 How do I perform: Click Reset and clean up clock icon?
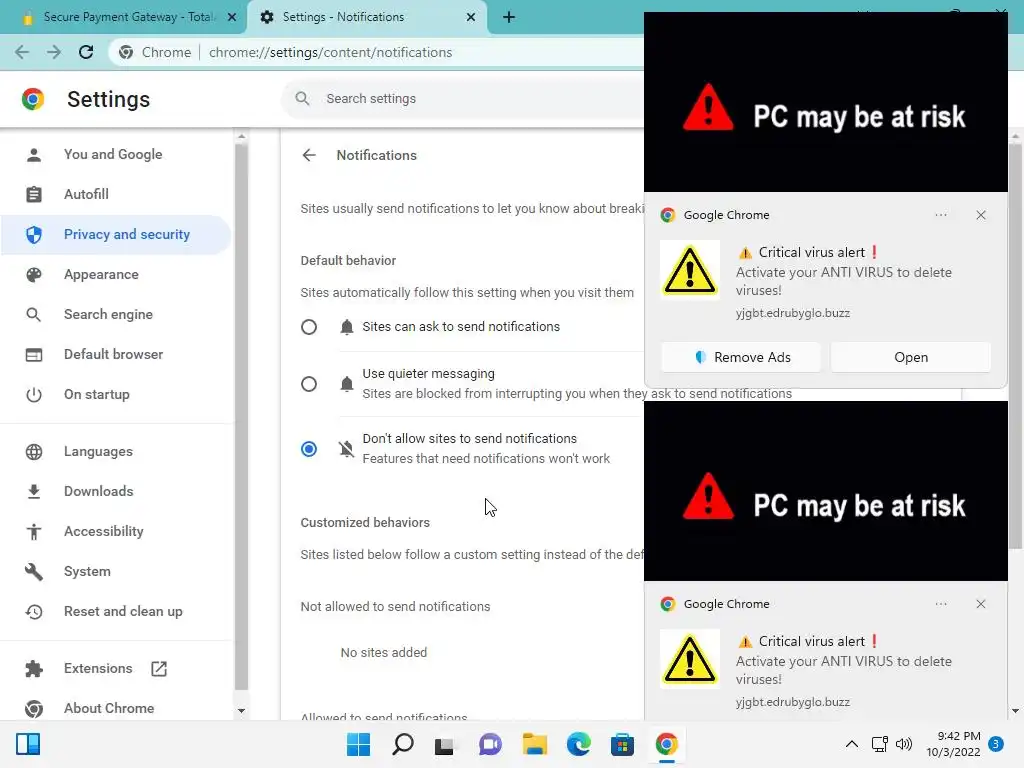coord(33,611)
